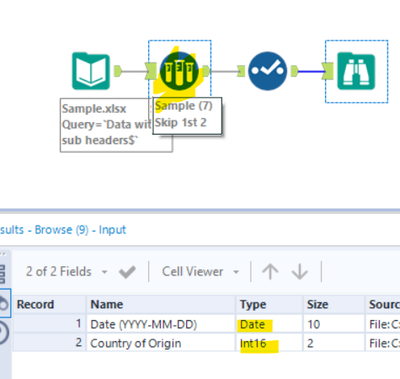
Task: Click the Sample.xlsx query annotation
Action: pos(106,125)
